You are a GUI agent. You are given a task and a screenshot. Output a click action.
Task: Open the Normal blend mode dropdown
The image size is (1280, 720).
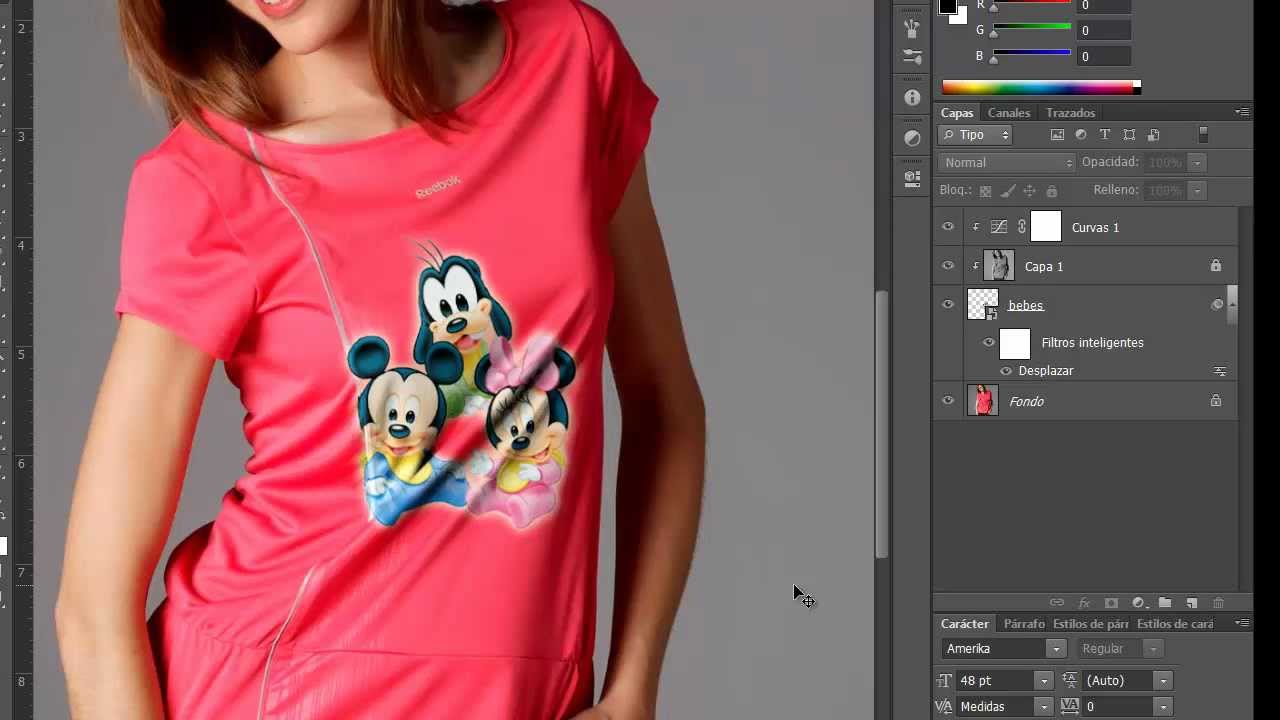point(1006,163)
